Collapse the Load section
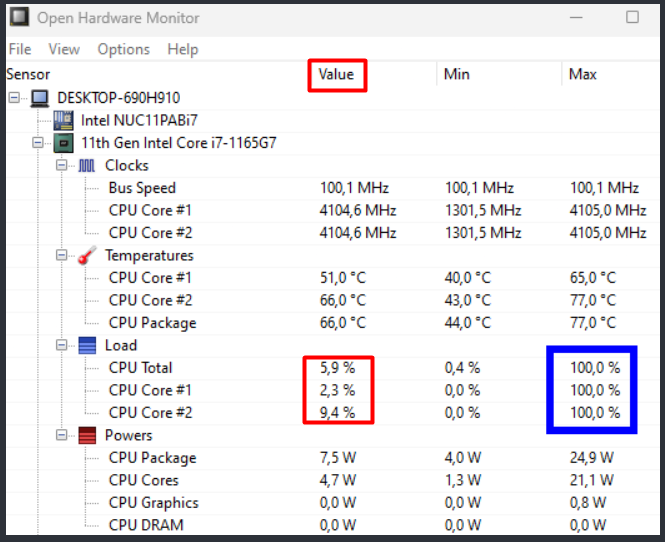 [61, 345]
